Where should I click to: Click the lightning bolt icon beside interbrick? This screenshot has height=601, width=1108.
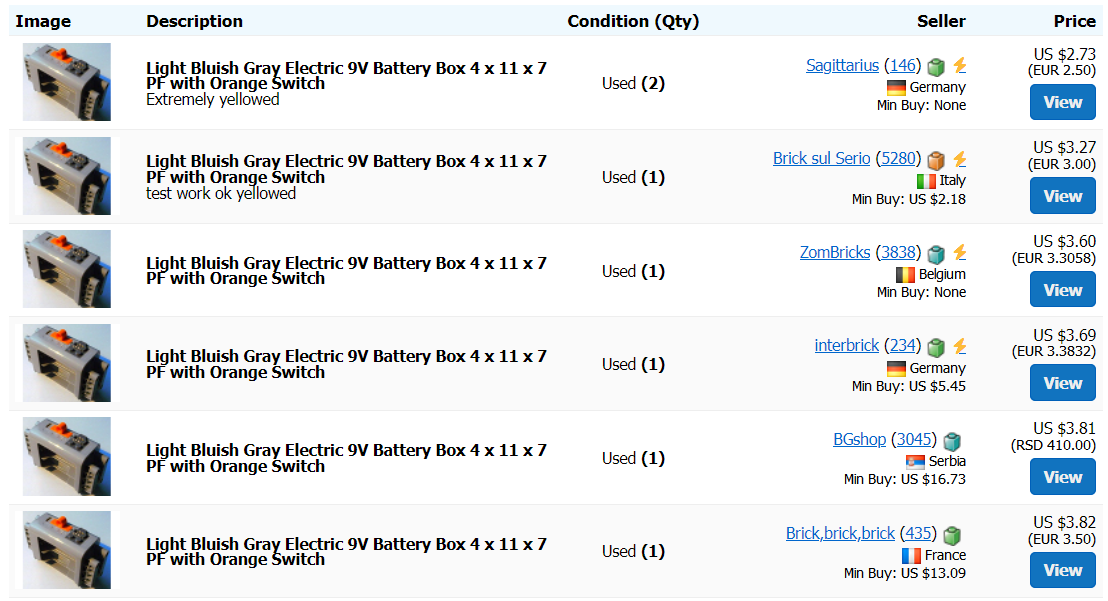click(960, 346)
